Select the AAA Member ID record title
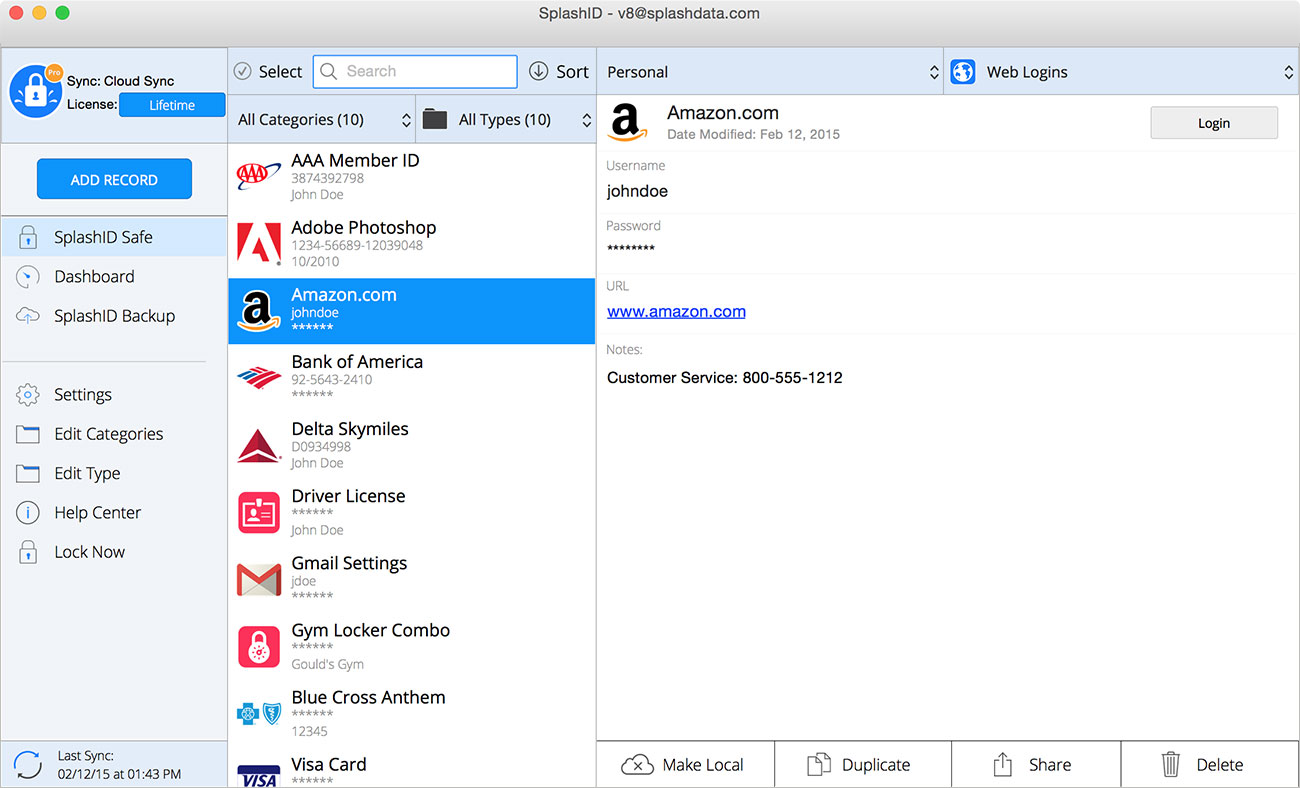The width and height of the screenshot is (1300, 788). (355, 160)
